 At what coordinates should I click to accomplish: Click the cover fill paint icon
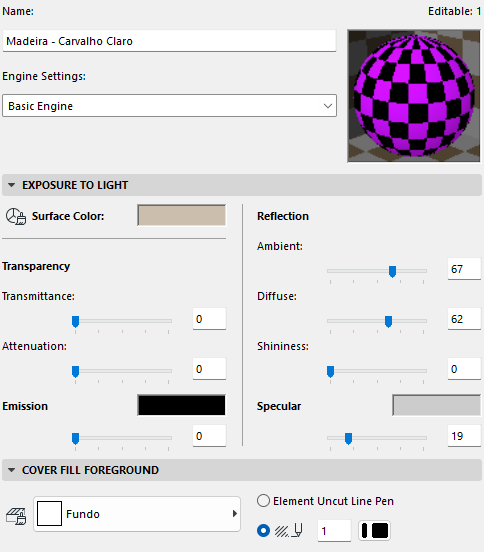16,516
